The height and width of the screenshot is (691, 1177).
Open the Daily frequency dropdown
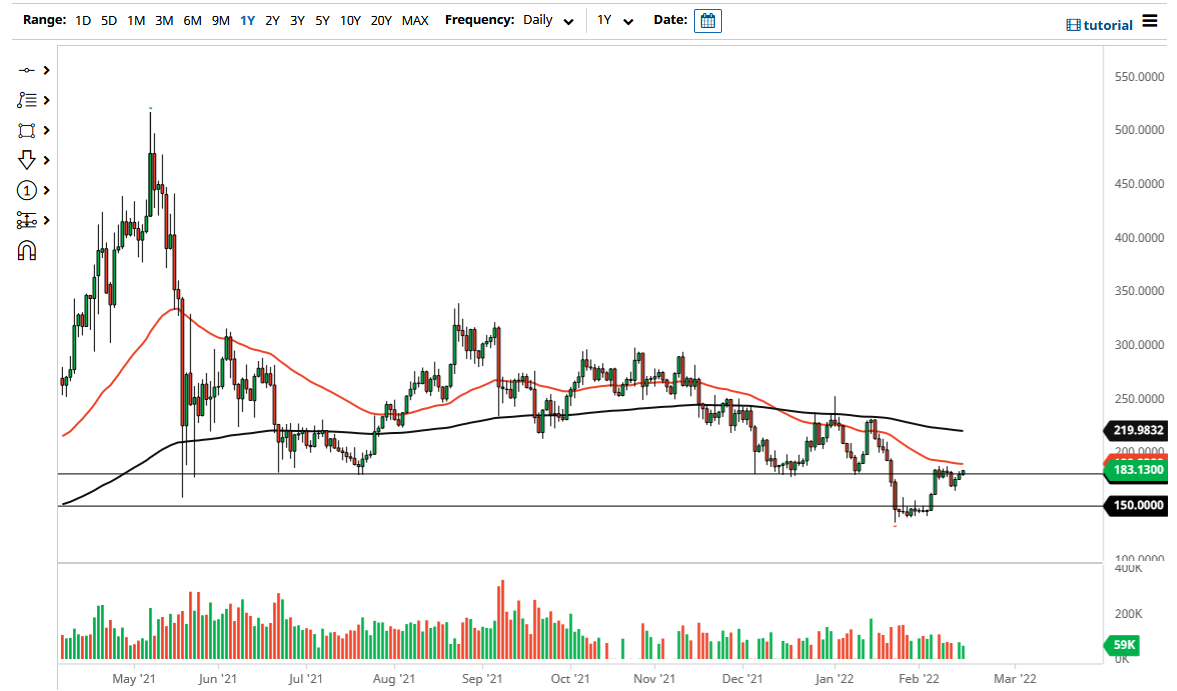[x=548, y=20]
